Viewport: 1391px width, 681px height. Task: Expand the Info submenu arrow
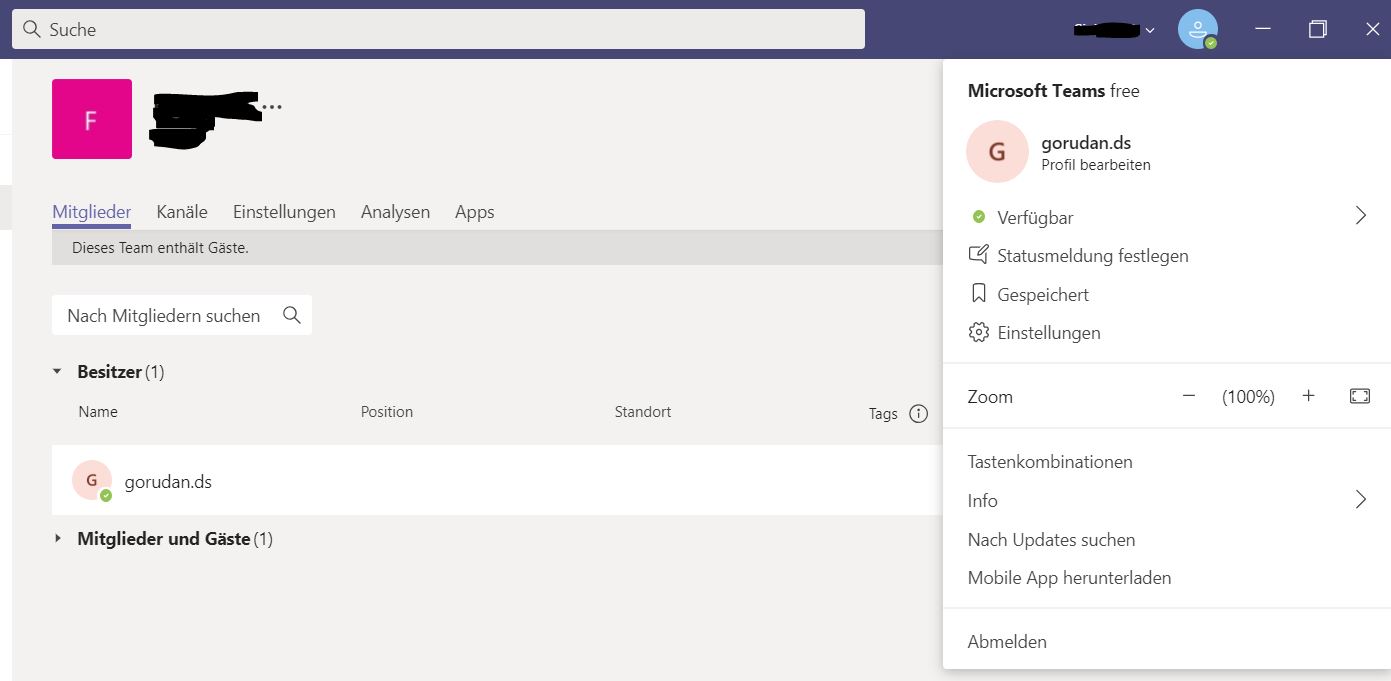[1360, 499]
